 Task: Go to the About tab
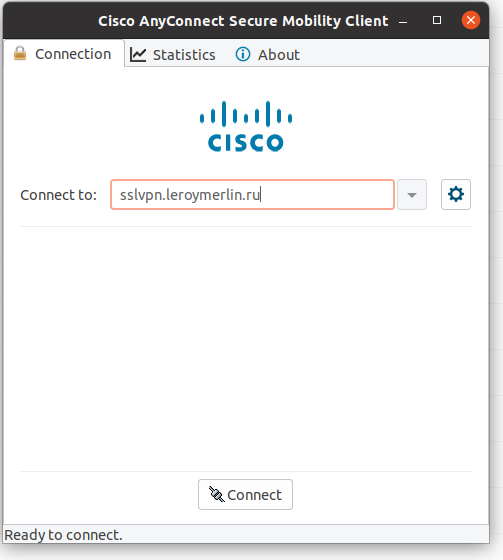point(268,55)
